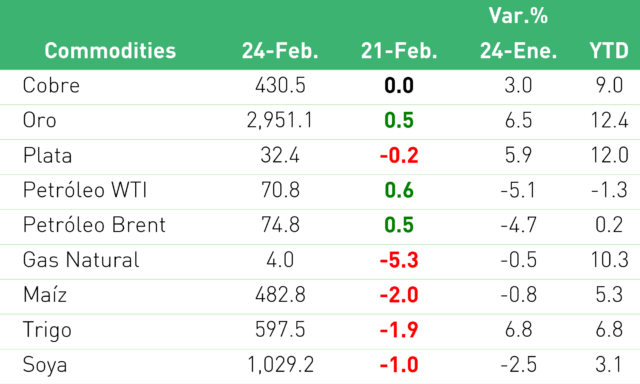The width and height of the screenshot is (640, 384).
Task: Click the Maíz row label
Action: [45, 295]
